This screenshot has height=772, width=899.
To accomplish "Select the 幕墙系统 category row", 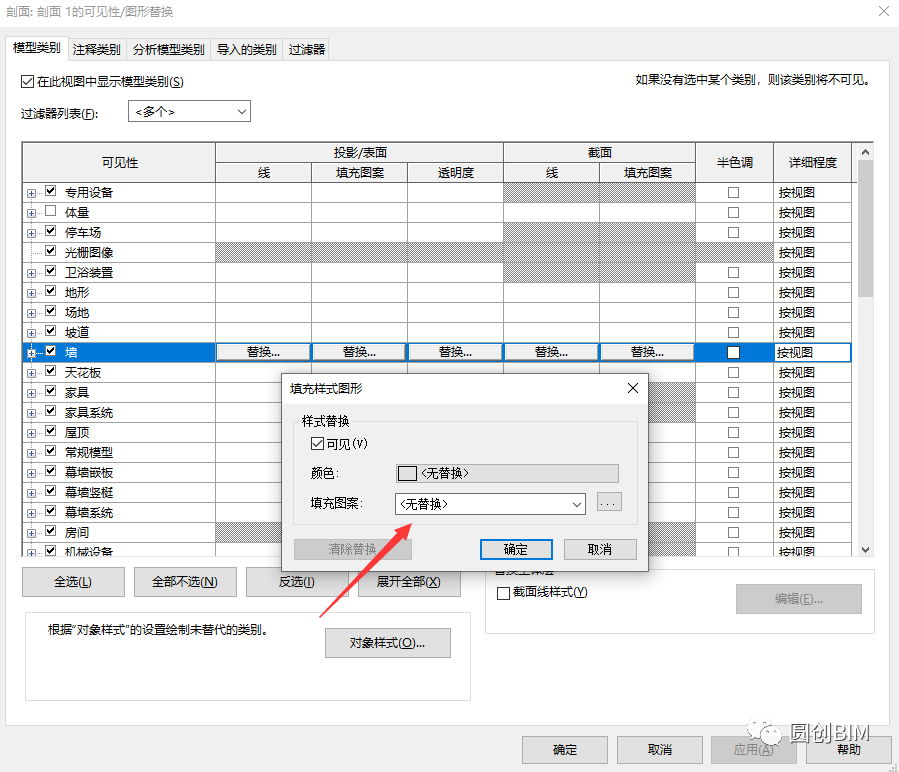I will point(89,513).
